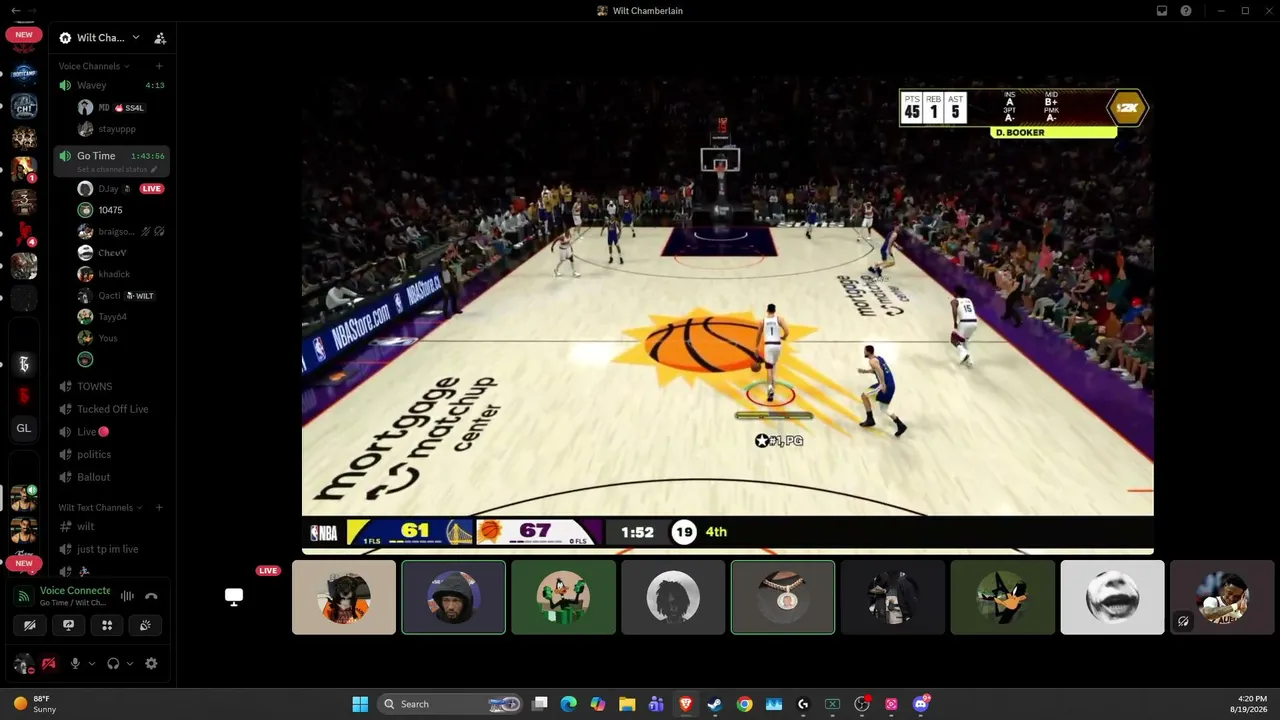The height and width of the screenshot is (720, 1280).
Task: Share your screen from the voice panel
Action: click(68, 625)
